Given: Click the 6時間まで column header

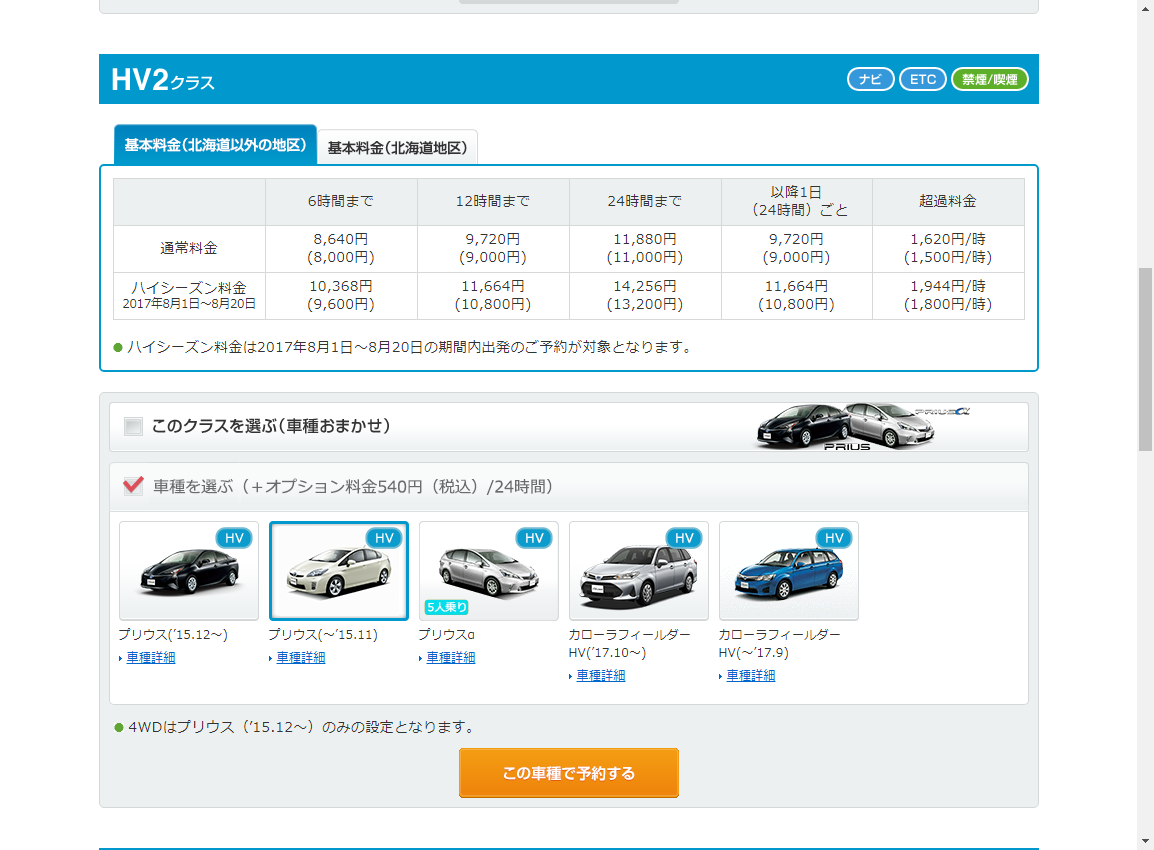Looking at the screenshot, I should [341, 201].
